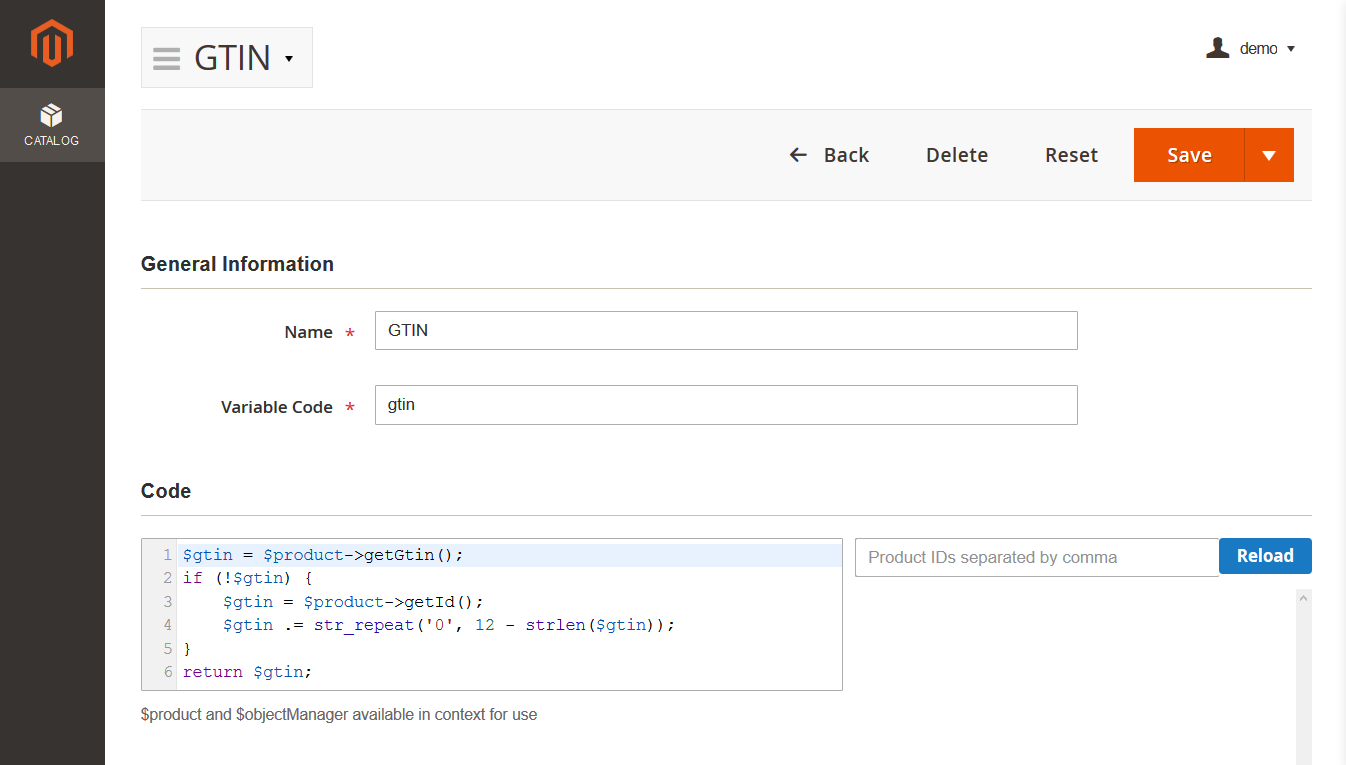Click the Delete button
Viewport: 1346px width, 765px height.
point(957,155)
